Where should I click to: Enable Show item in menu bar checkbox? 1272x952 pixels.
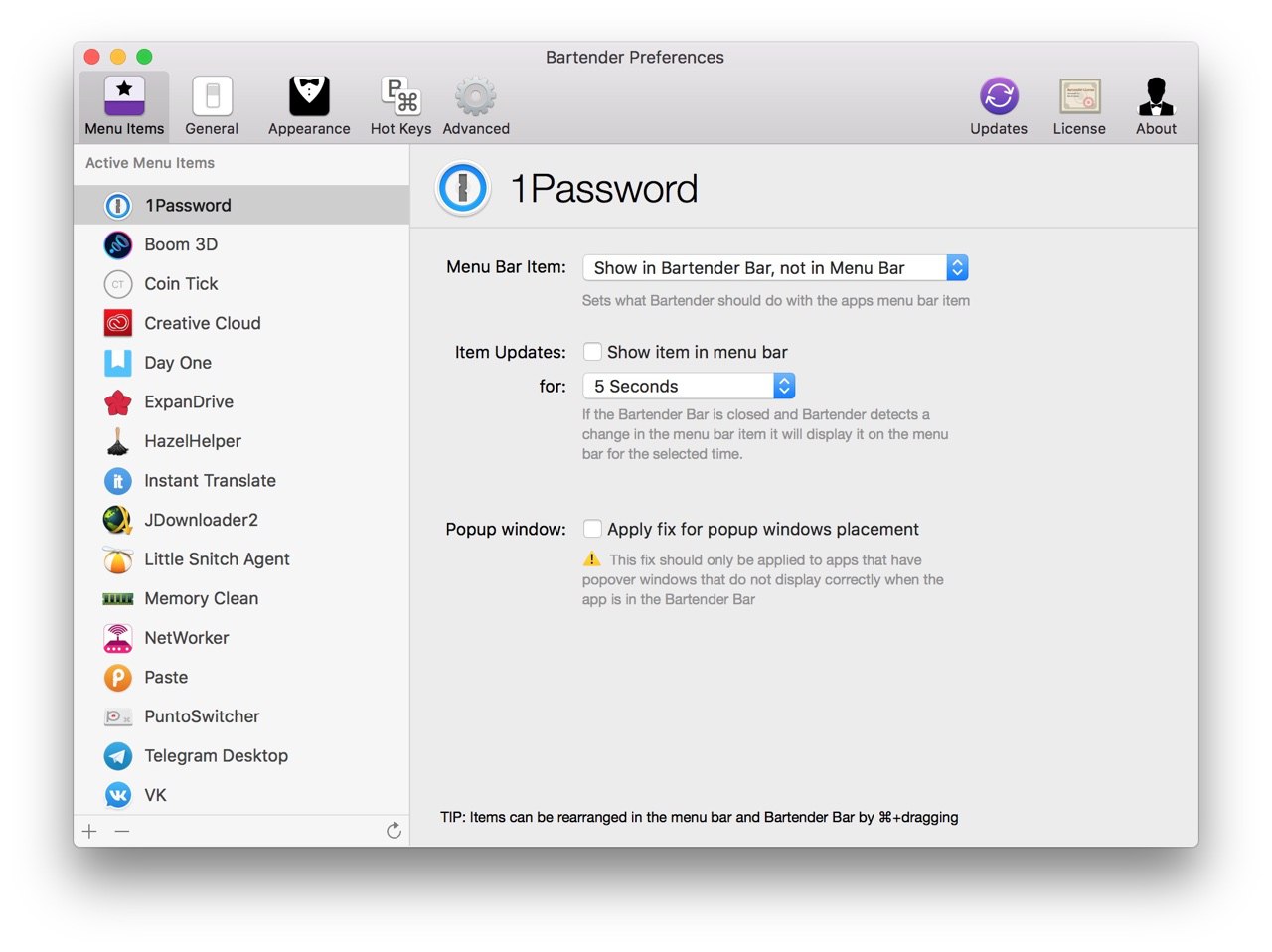(592, 352)
